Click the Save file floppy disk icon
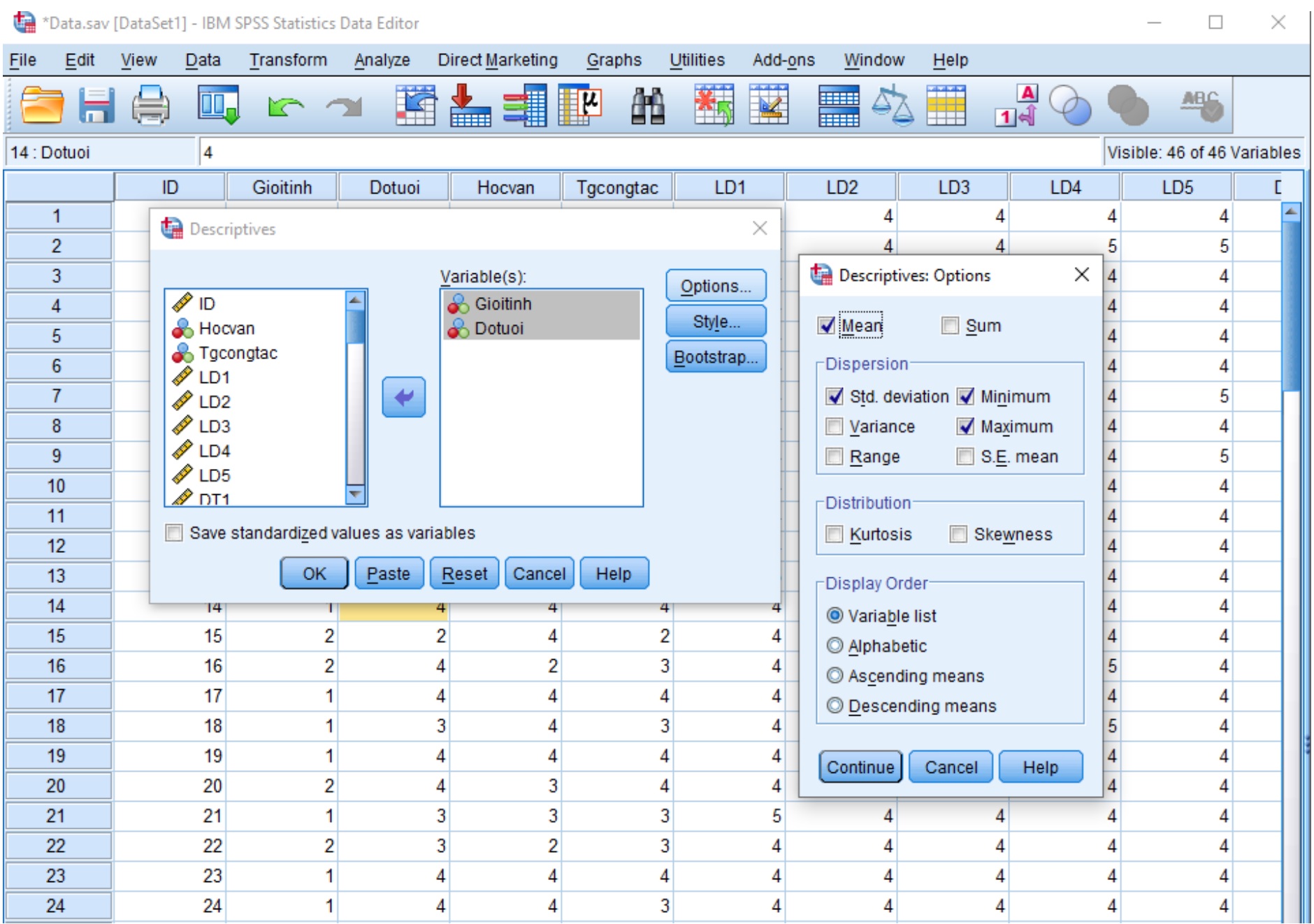 pyautogui.click(x=96, y=105)
